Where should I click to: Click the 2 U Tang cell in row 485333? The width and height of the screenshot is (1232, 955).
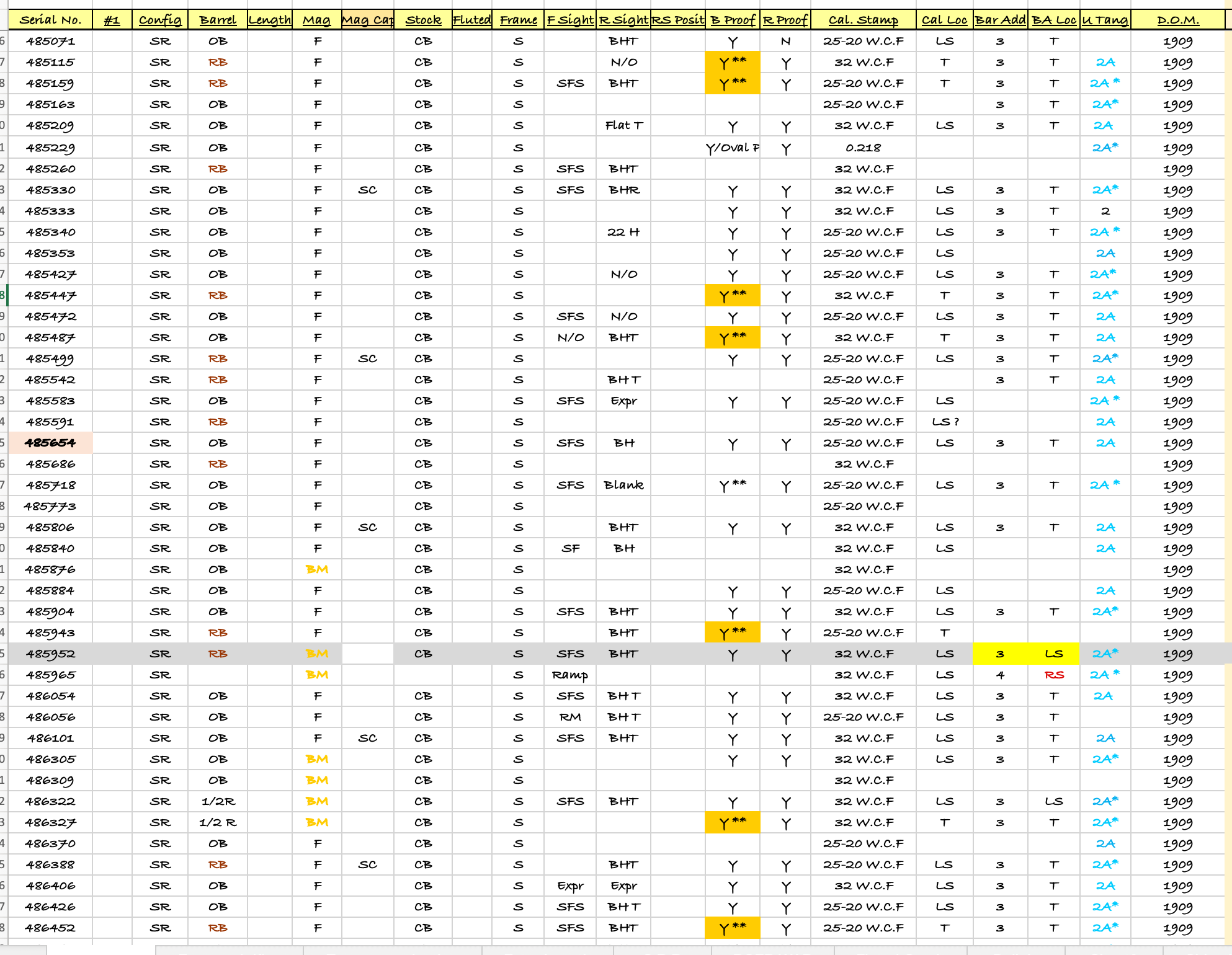pos(1105,211)
